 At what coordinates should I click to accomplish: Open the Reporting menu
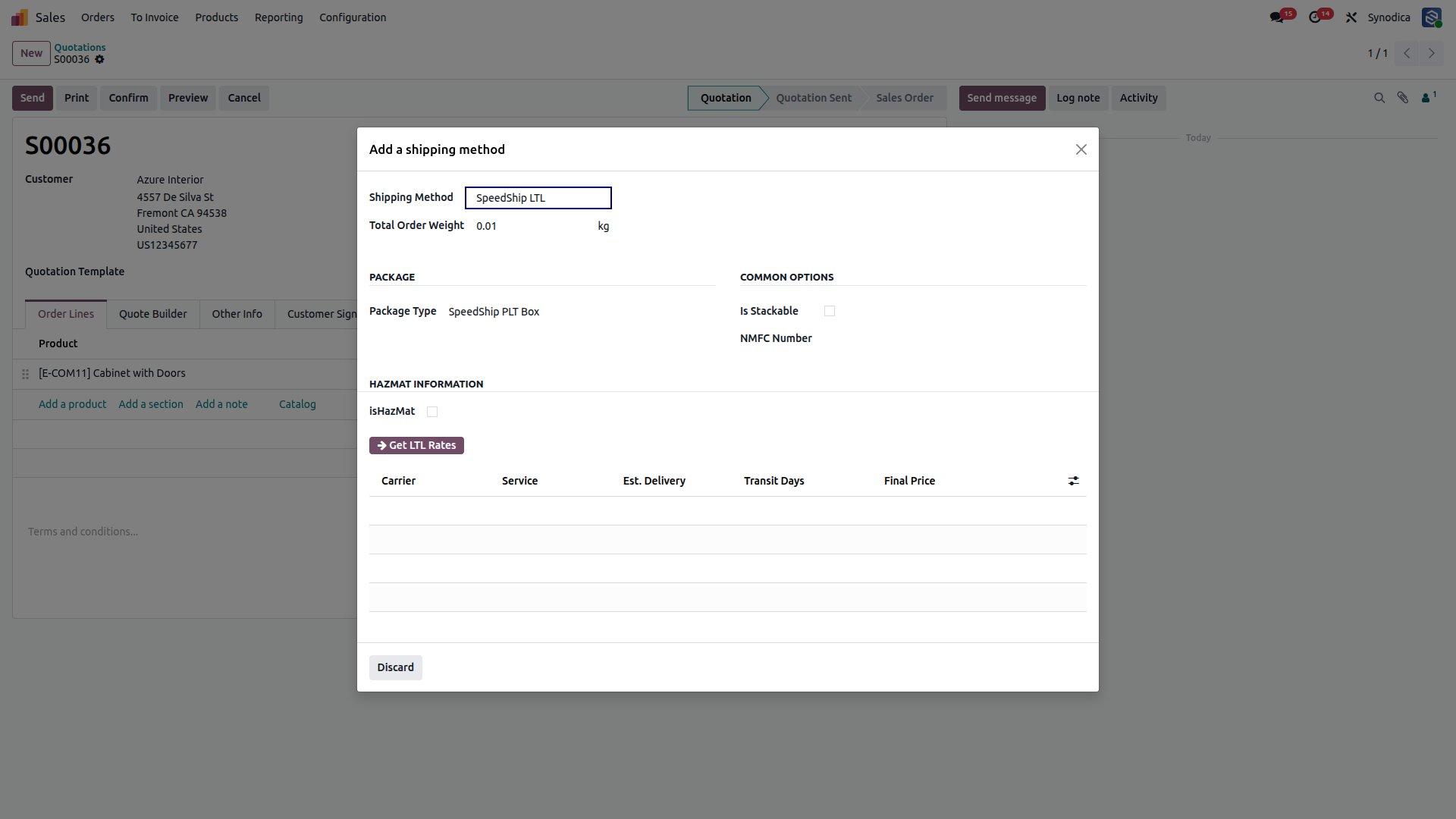pyautogui.click(x=279, y=17)
